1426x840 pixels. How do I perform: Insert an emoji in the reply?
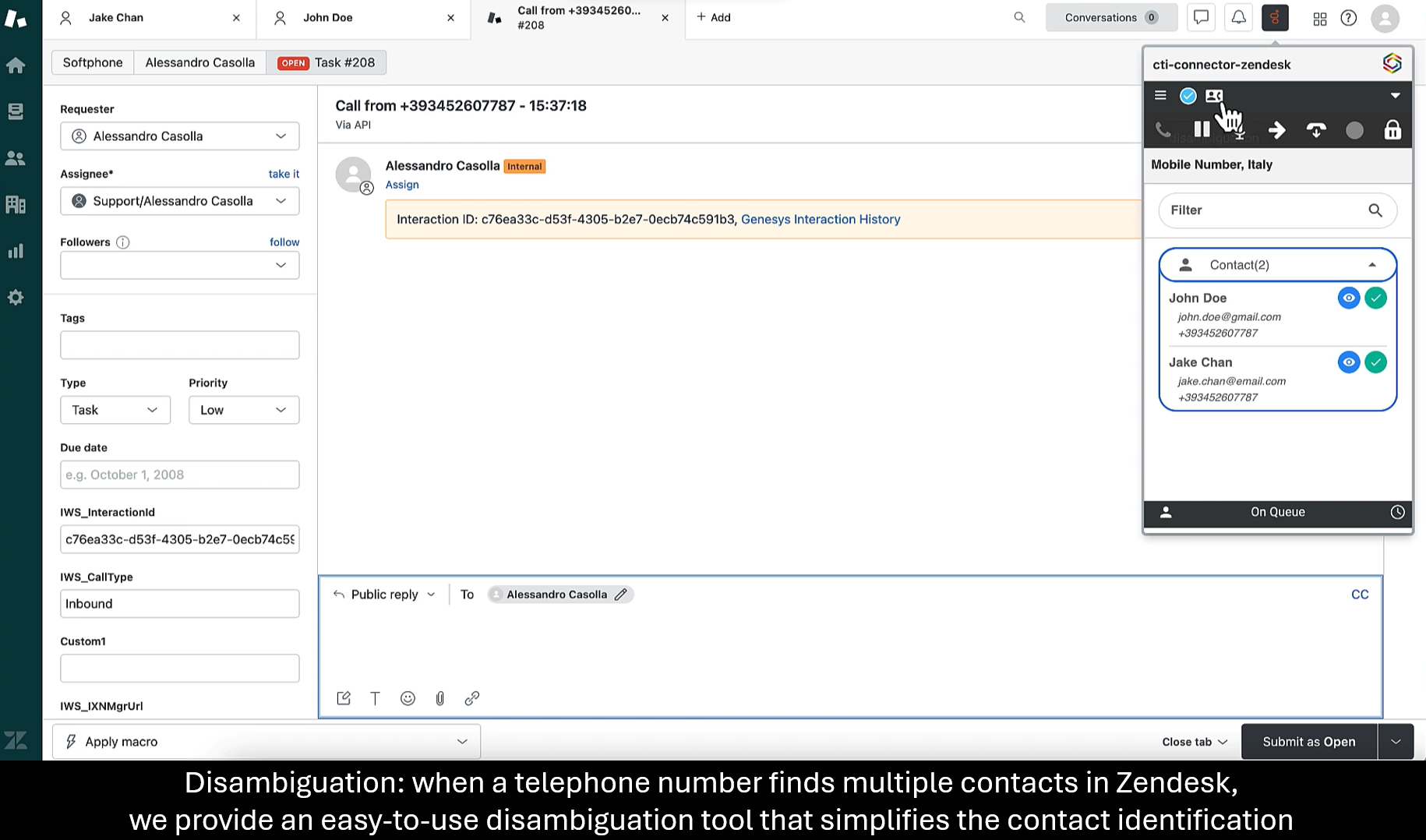408,698
